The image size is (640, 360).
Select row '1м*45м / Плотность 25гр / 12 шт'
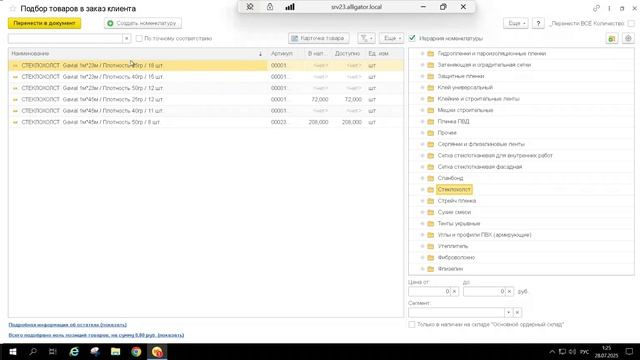206,100
